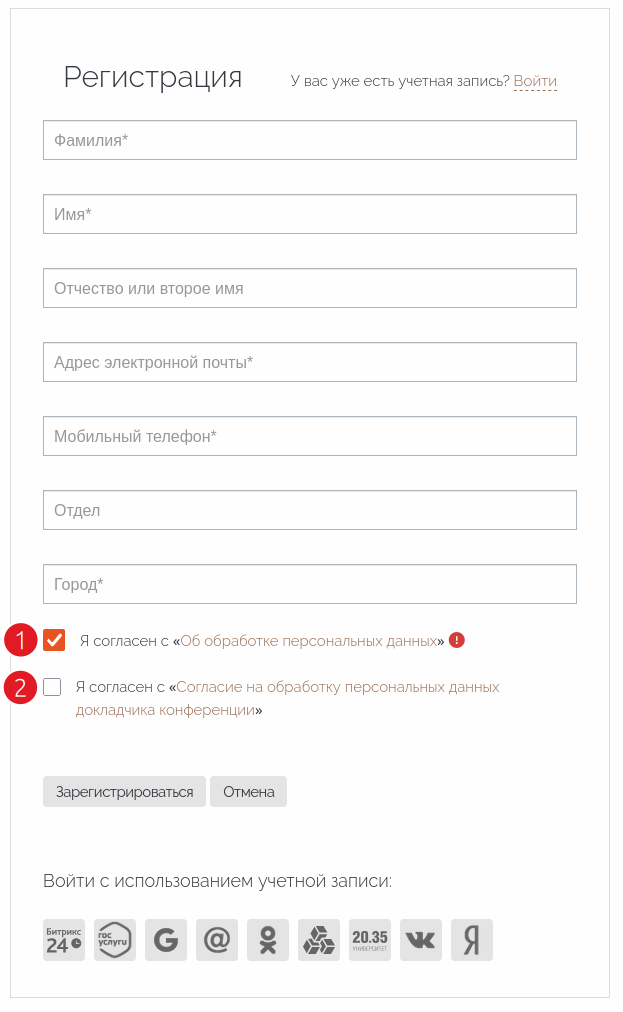This screenshot has height=1012, width=623.
Task: Uncheck personal data processing consent checkbox
Action: coord(54,640)
